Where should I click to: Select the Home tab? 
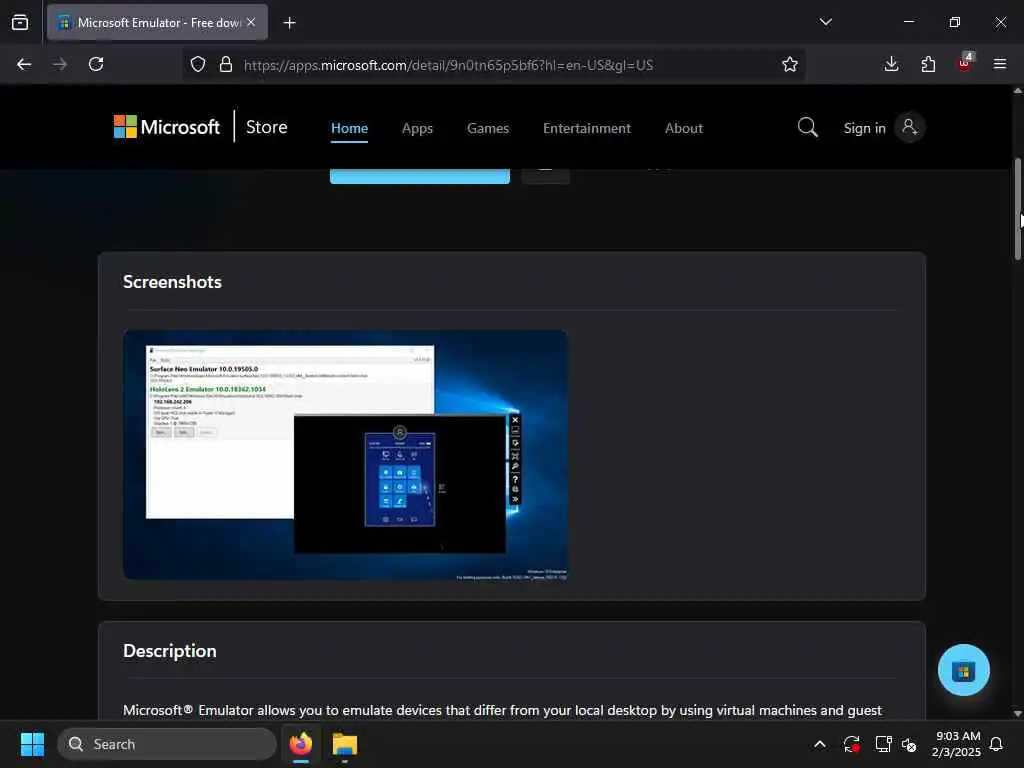349,128
